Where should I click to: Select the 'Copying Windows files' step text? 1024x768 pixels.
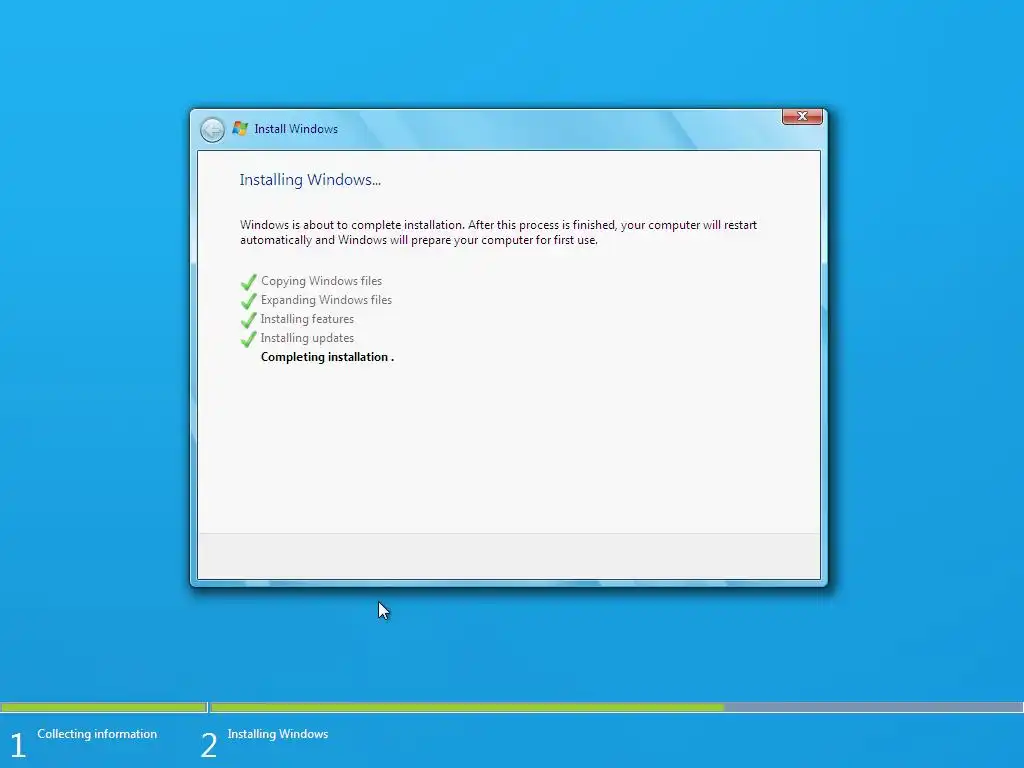coord(321,281)
